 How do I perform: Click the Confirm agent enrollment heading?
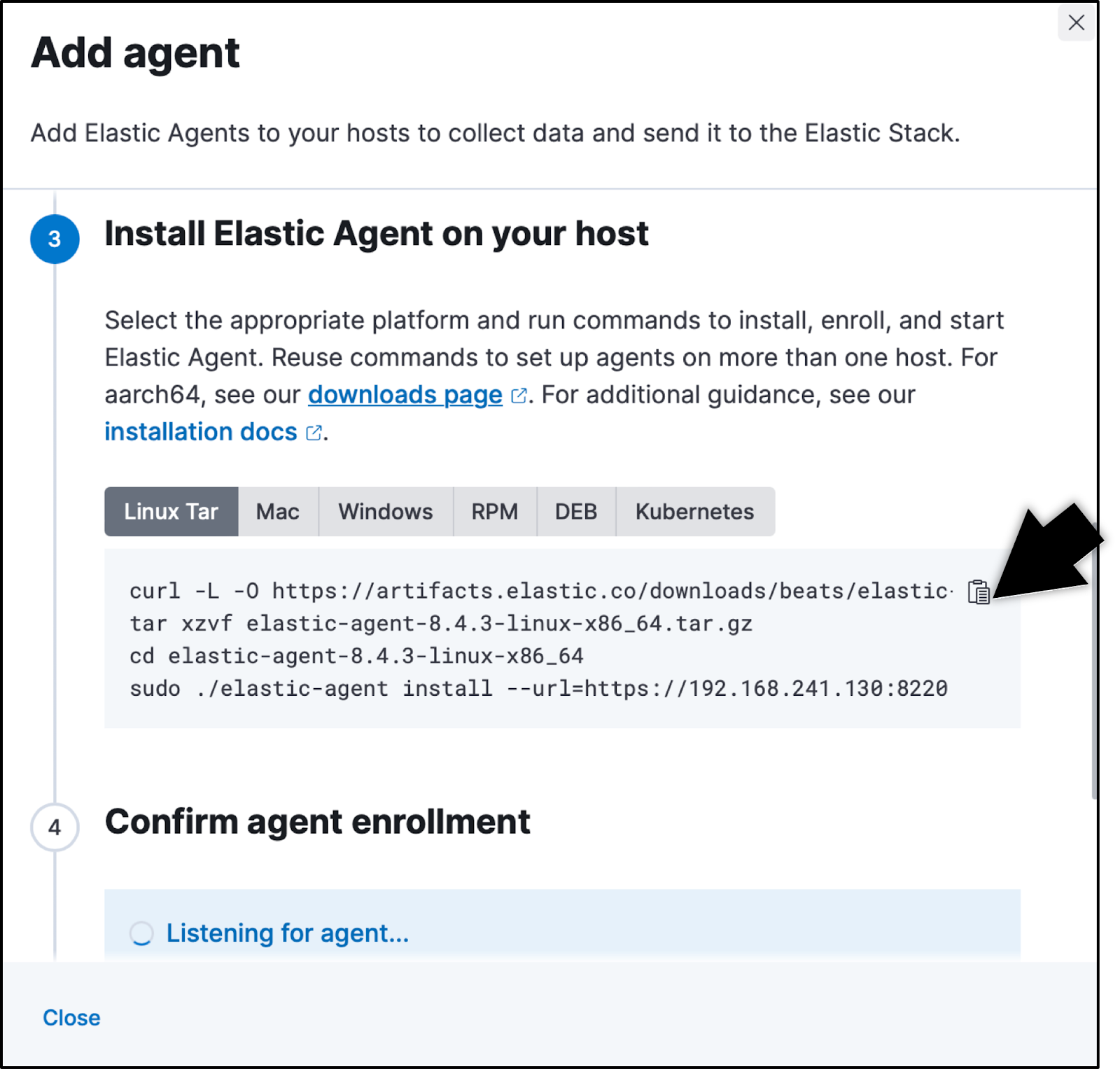pos(318,822)
